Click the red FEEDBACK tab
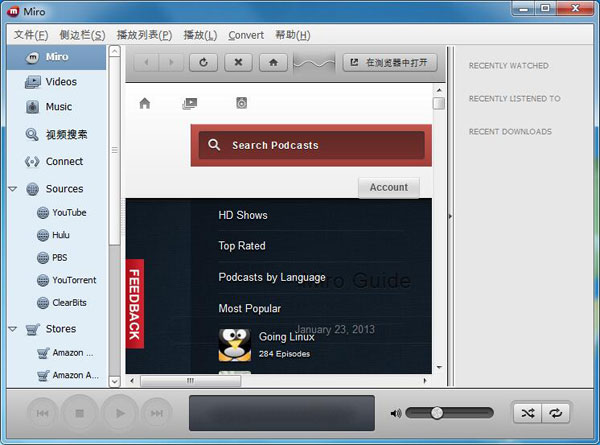Image resolution: width=600 pixels, height=445 pixels. (x=135, y=304)
